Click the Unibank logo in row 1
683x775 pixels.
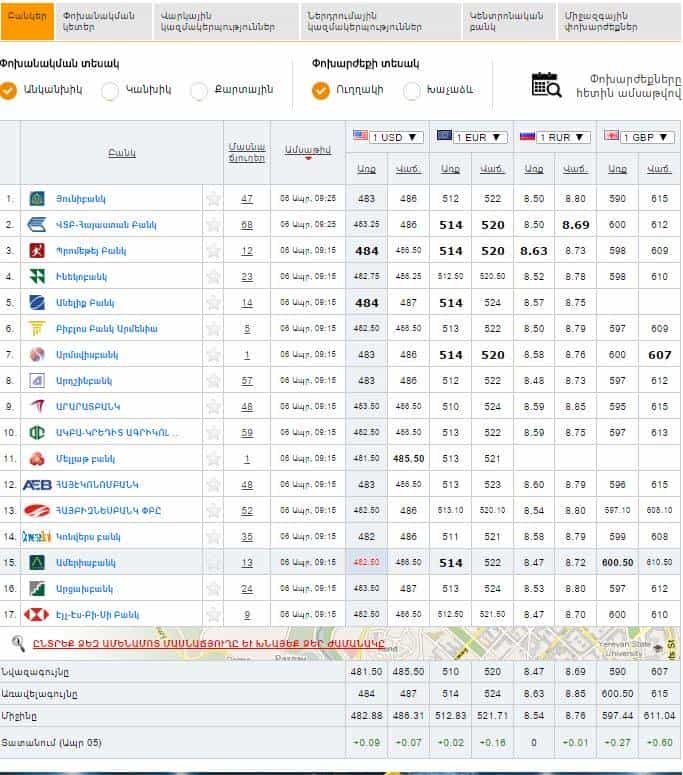point(37,199)
